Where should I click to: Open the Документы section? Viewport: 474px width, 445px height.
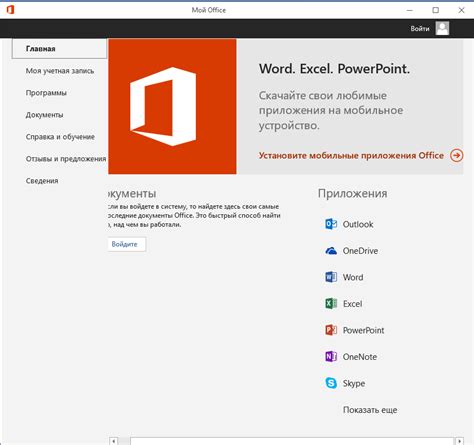click(x=44, y=115)
